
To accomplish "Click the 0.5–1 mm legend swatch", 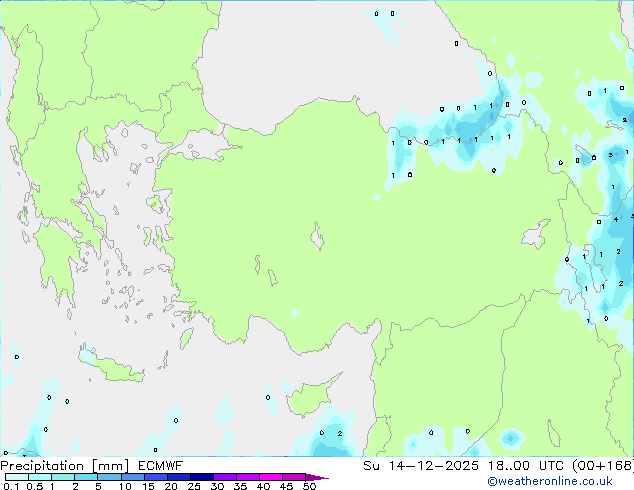I will (40, 477).
